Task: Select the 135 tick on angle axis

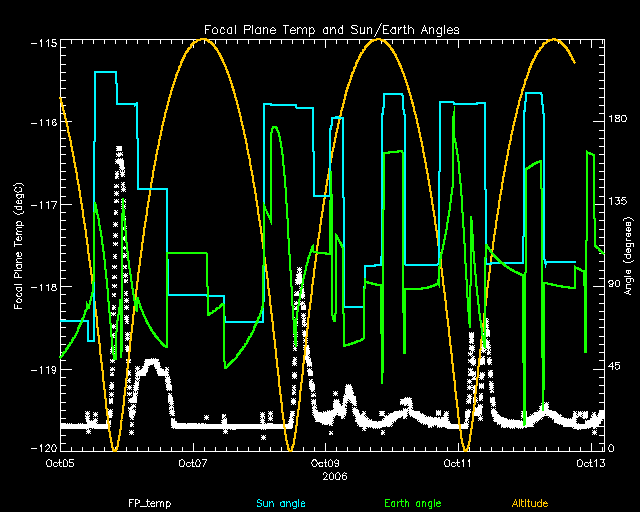Action: pos(617,202)
